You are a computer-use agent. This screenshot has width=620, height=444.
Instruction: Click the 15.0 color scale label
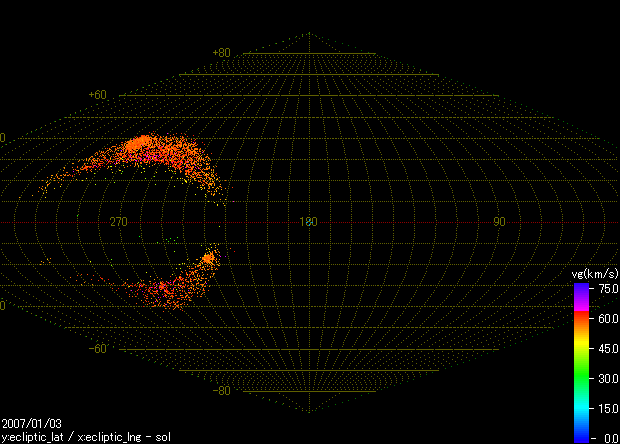[606, 408]
